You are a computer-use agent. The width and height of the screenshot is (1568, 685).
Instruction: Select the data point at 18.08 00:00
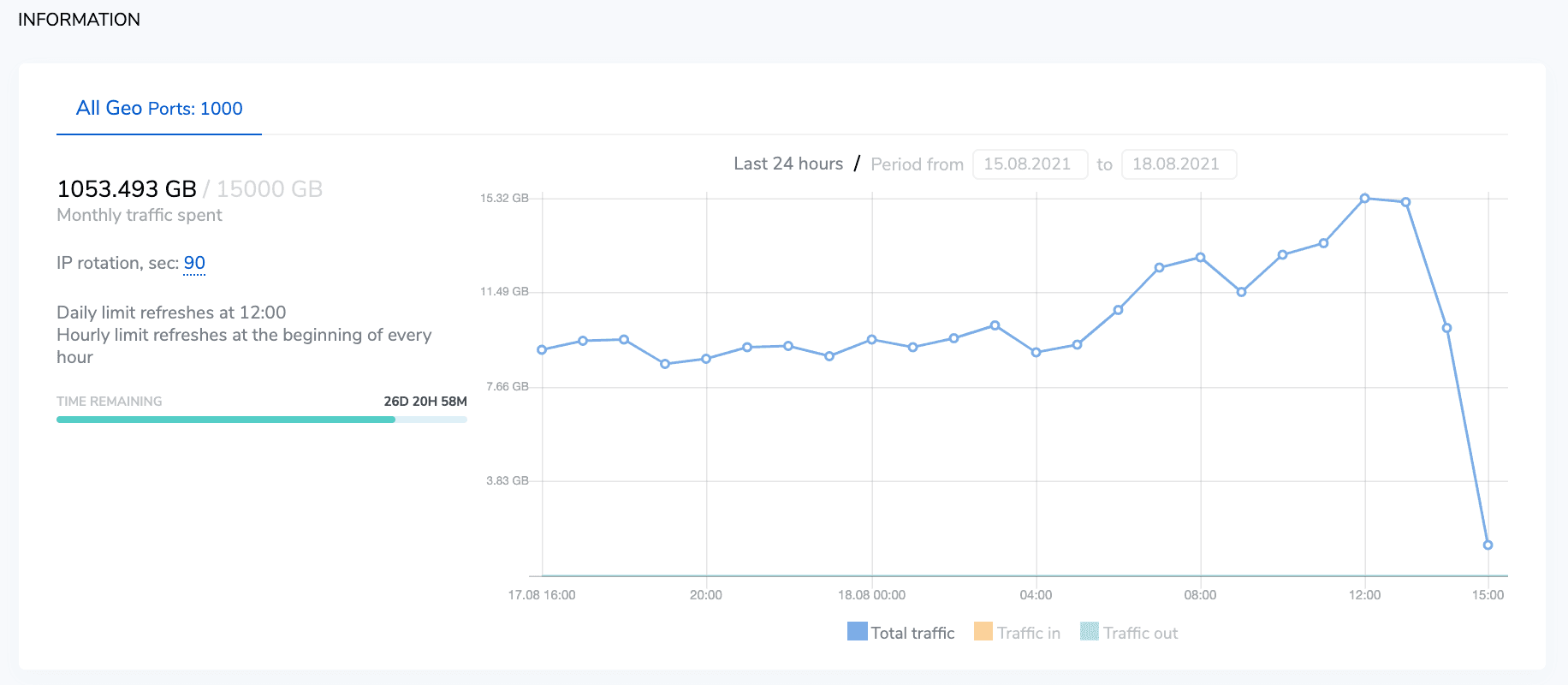[x=871, y=340]
